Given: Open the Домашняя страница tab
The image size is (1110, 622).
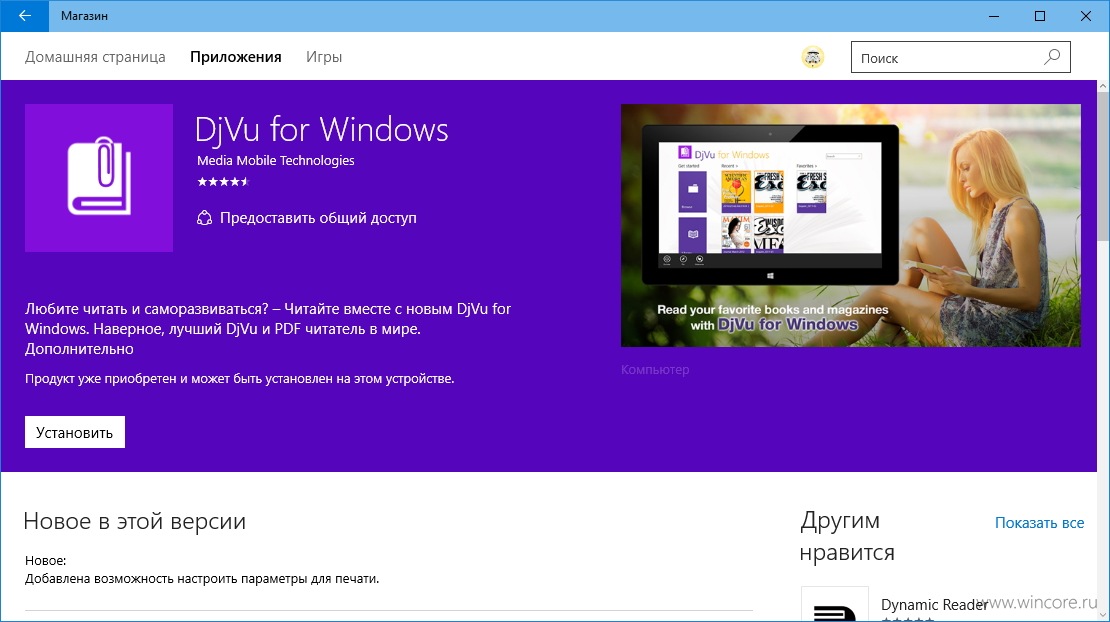Looking at the screenshot, I should pyautogui.click(x=95, y=57).
